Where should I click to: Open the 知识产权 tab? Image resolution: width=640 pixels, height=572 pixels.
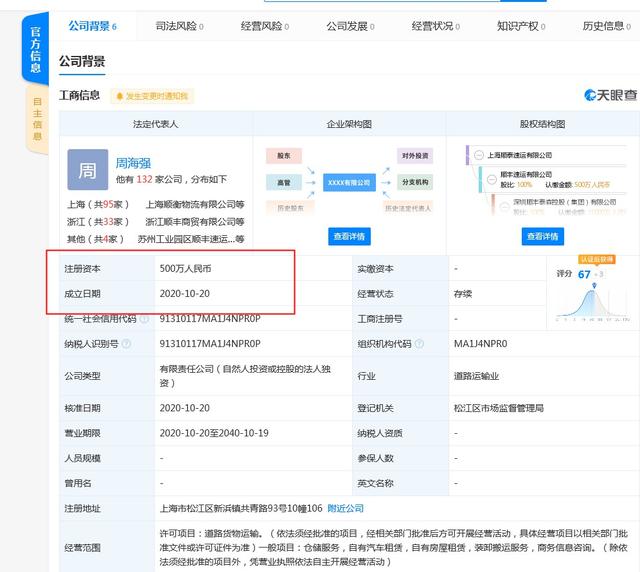521,26
